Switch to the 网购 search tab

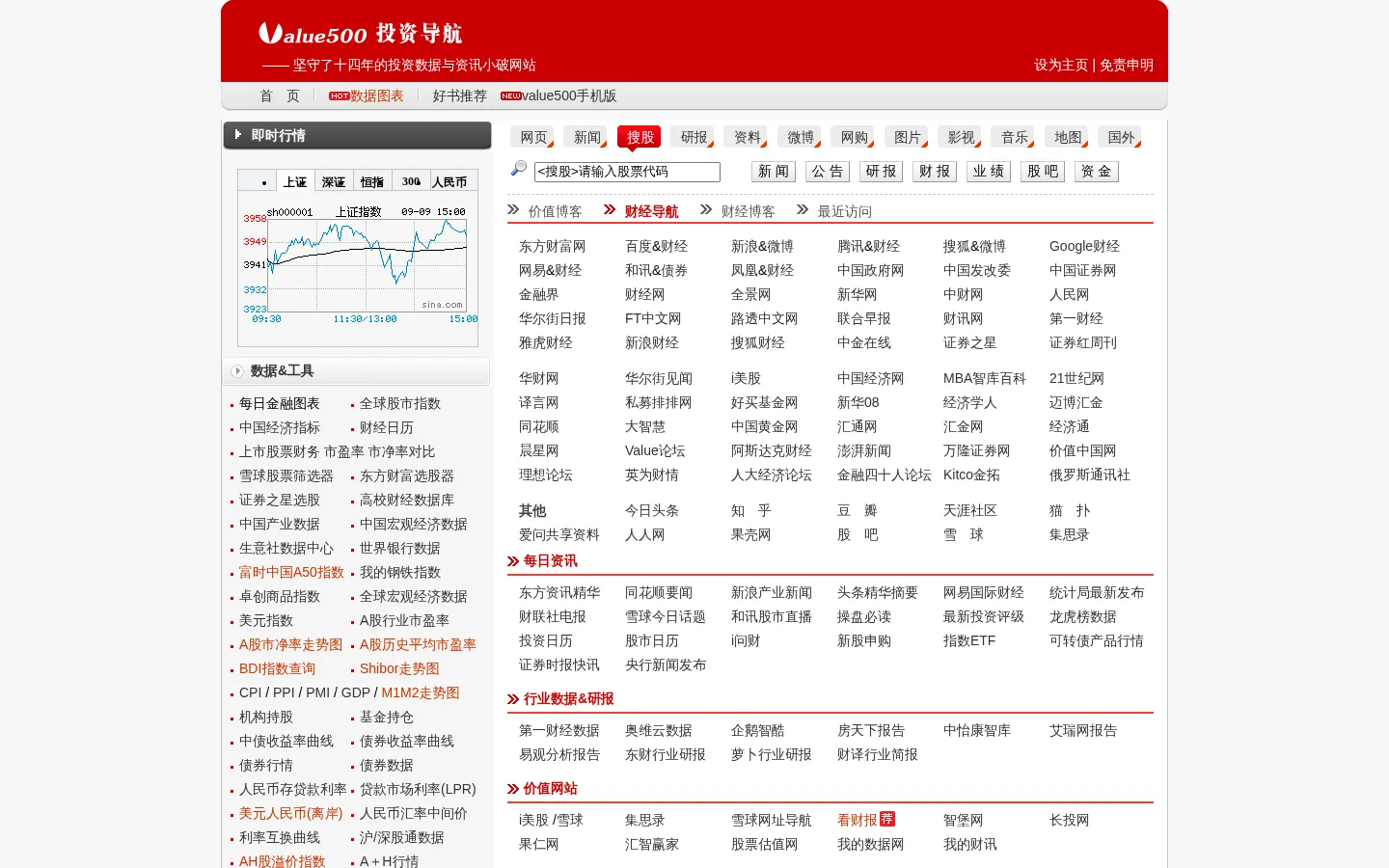click(853, 137)
